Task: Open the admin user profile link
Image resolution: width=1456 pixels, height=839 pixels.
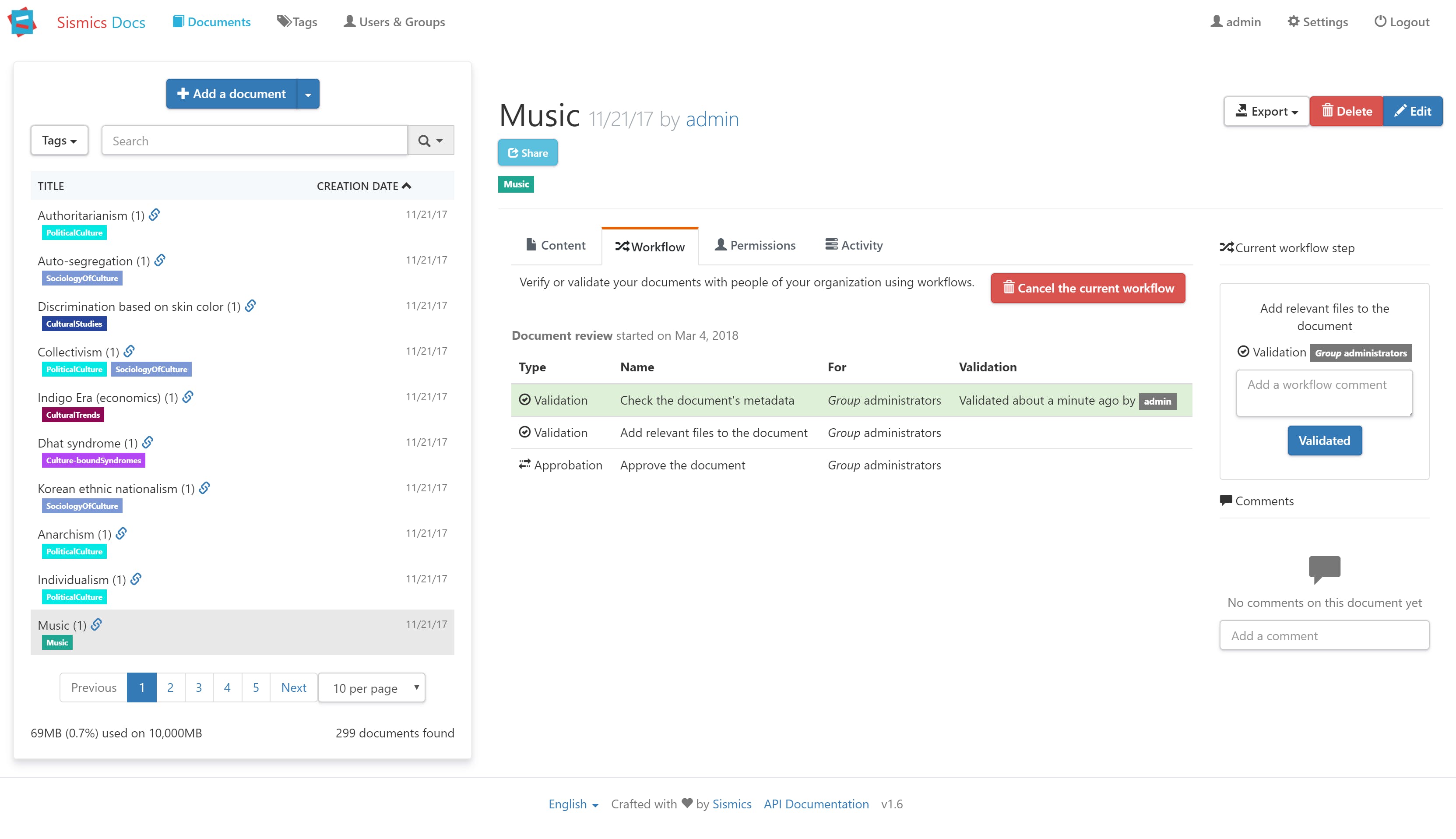Action: [1235, 22]
